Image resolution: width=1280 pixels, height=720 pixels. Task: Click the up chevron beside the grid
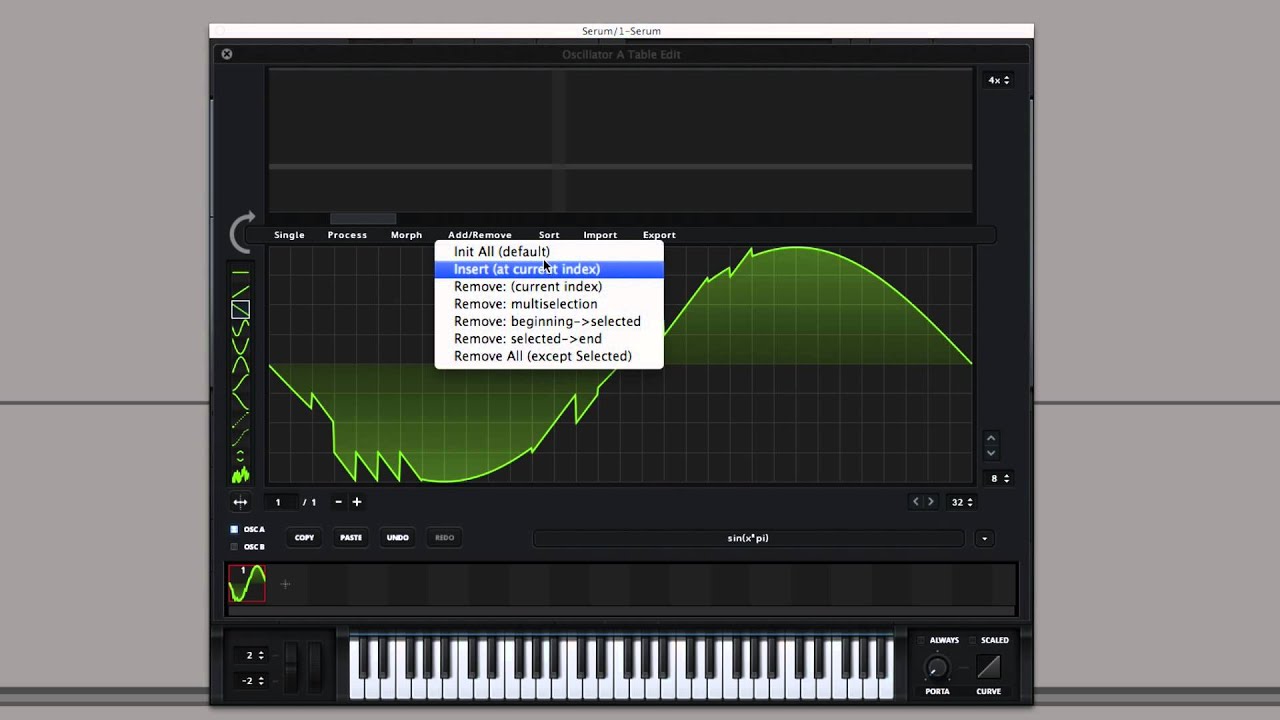[991, 438]
